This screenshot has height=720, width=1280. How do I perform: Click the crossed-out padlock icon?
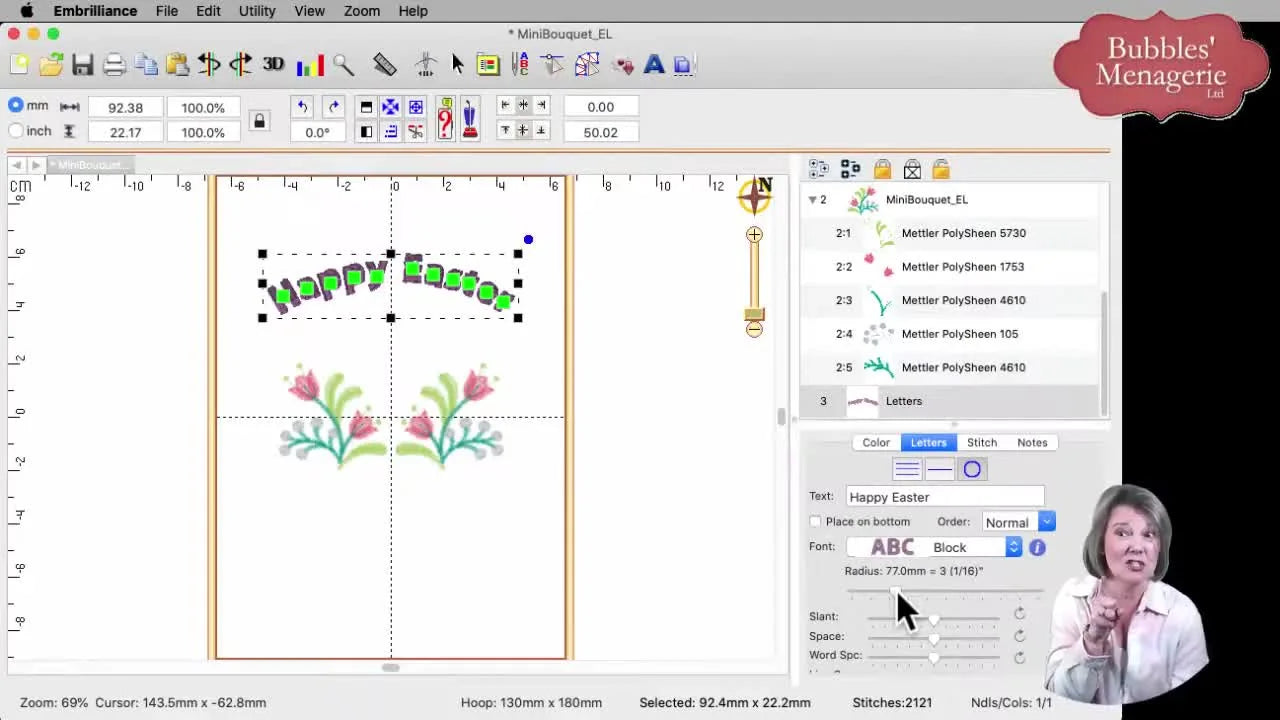(x=912, y=169)
